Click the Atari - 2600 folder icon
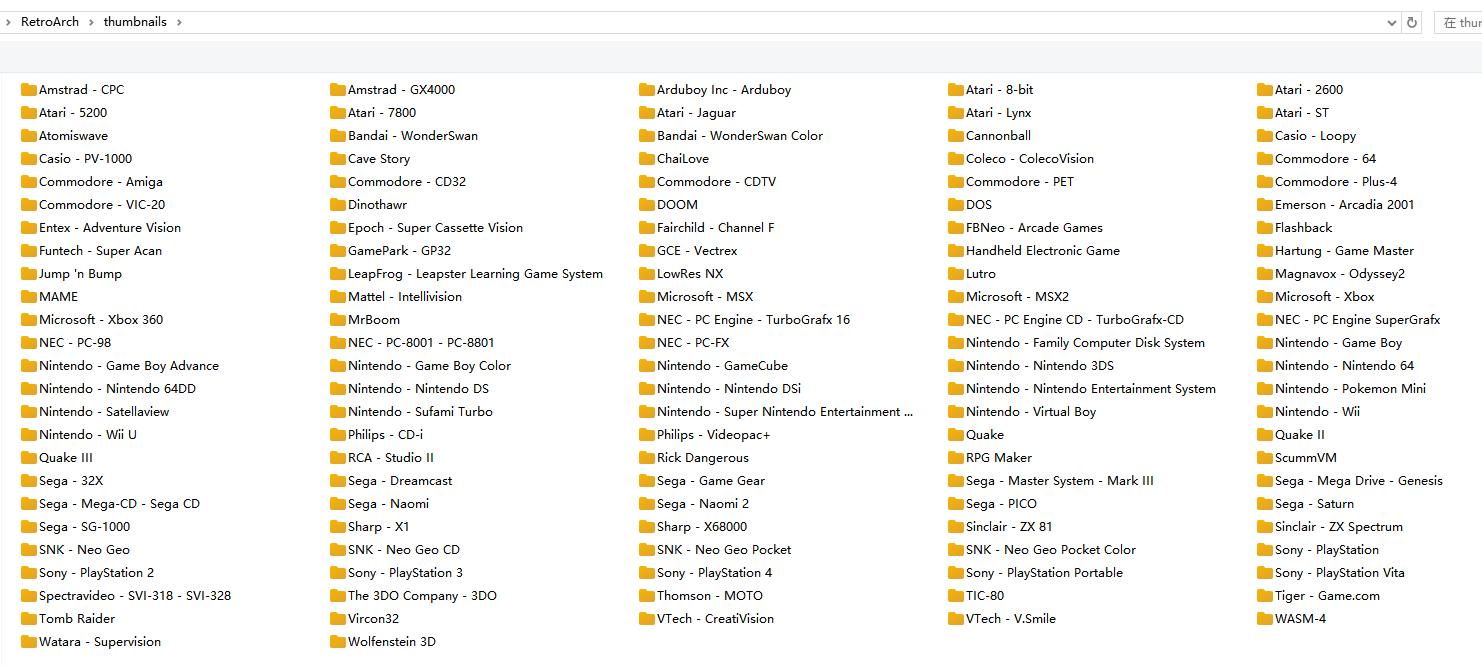 (1264, 90)
